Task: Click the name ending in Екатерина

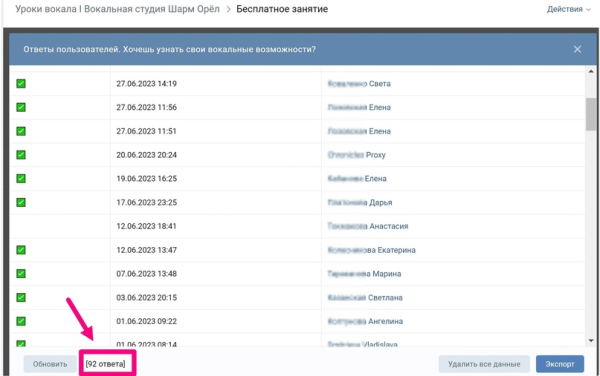Action: (372, 250)
